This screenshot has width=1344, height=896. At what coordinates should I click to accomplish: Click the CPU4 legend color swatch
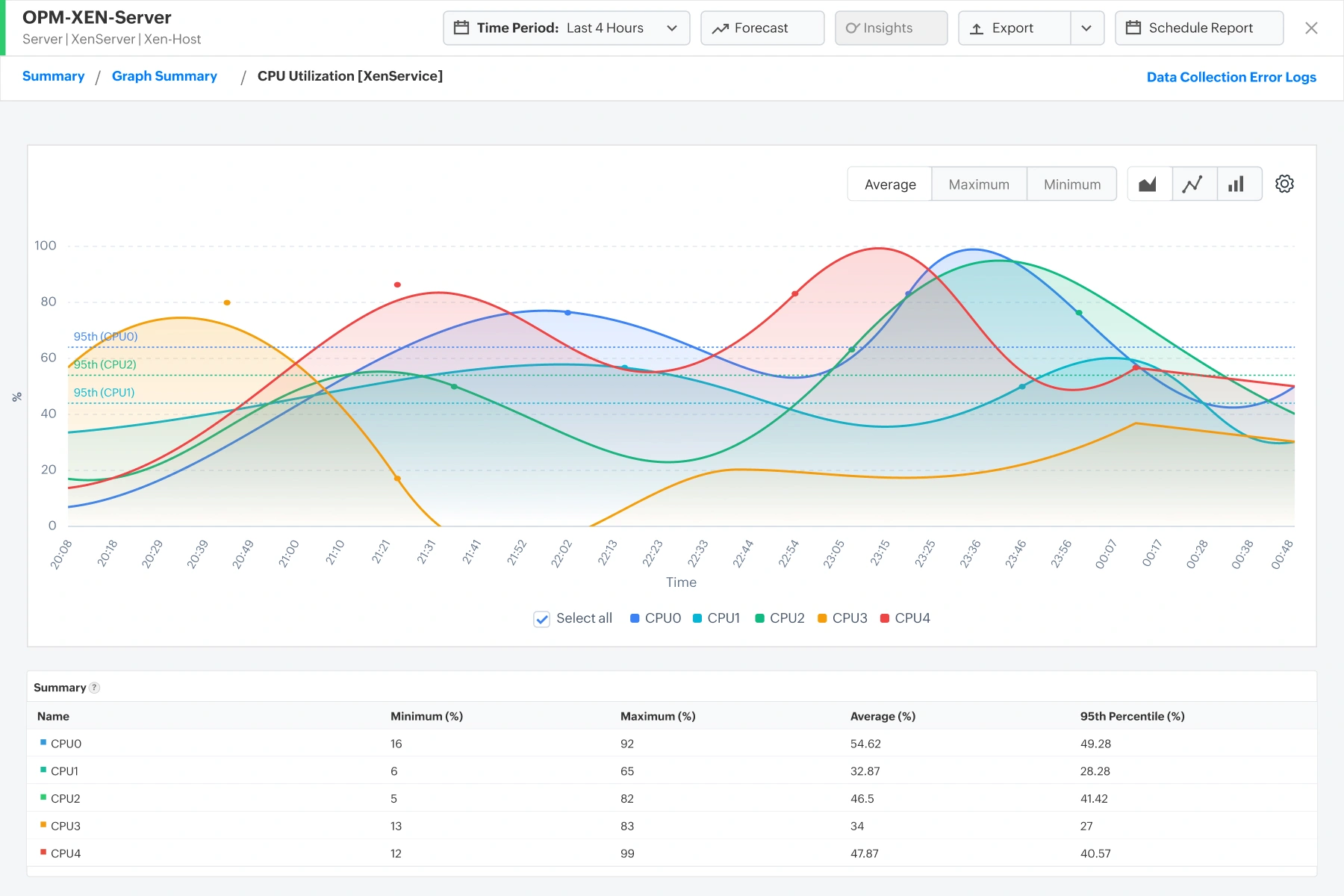(885, 618)
